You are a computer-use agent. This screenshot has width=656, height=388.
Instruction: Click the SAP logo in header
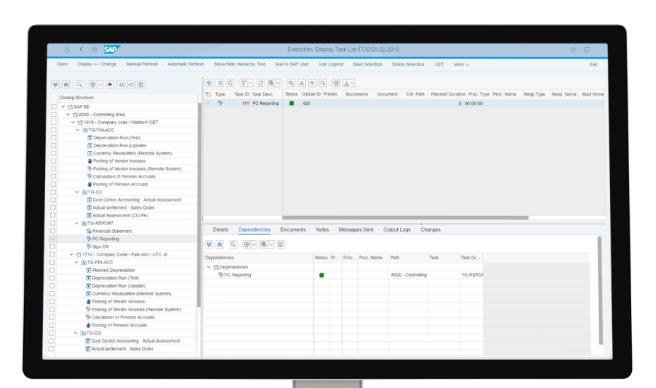111,49
